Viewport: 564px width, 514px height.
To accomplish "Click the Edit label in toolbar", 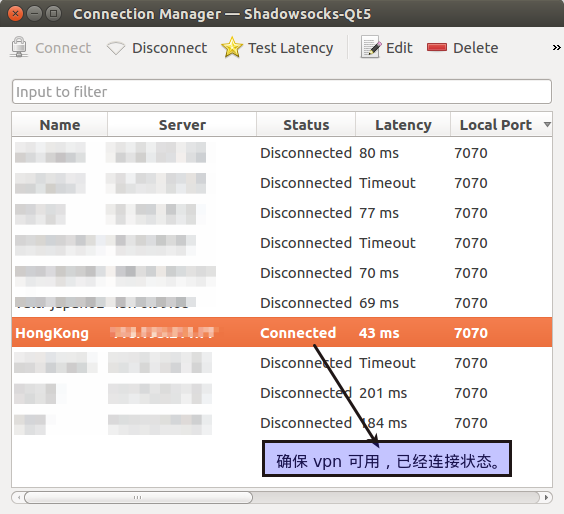I will point(399,48).
